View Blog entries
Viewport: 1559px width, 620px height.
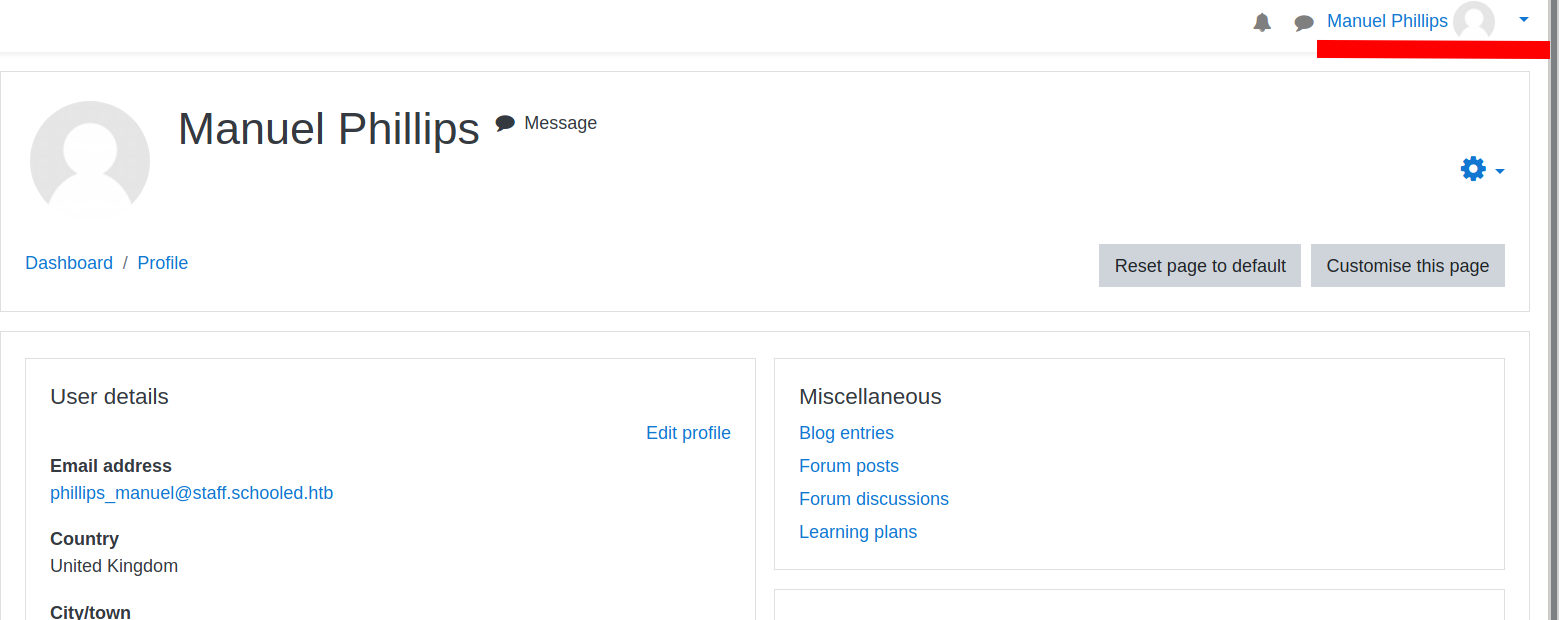(846, 433)
